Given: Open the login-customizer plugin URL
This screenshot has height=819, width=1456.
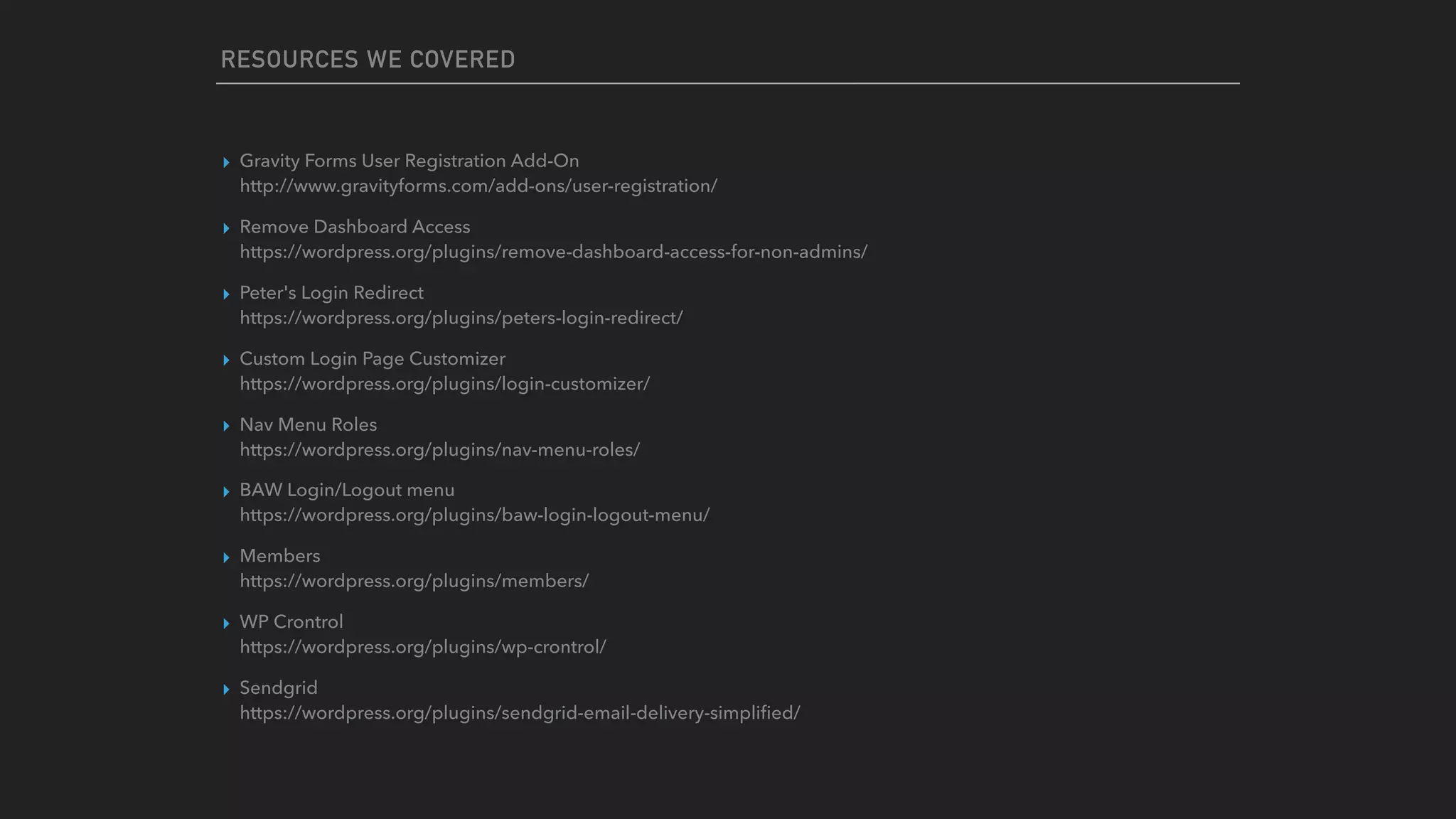Looking at the screenshot, I should pyautogui.click(x=444, y=384).
